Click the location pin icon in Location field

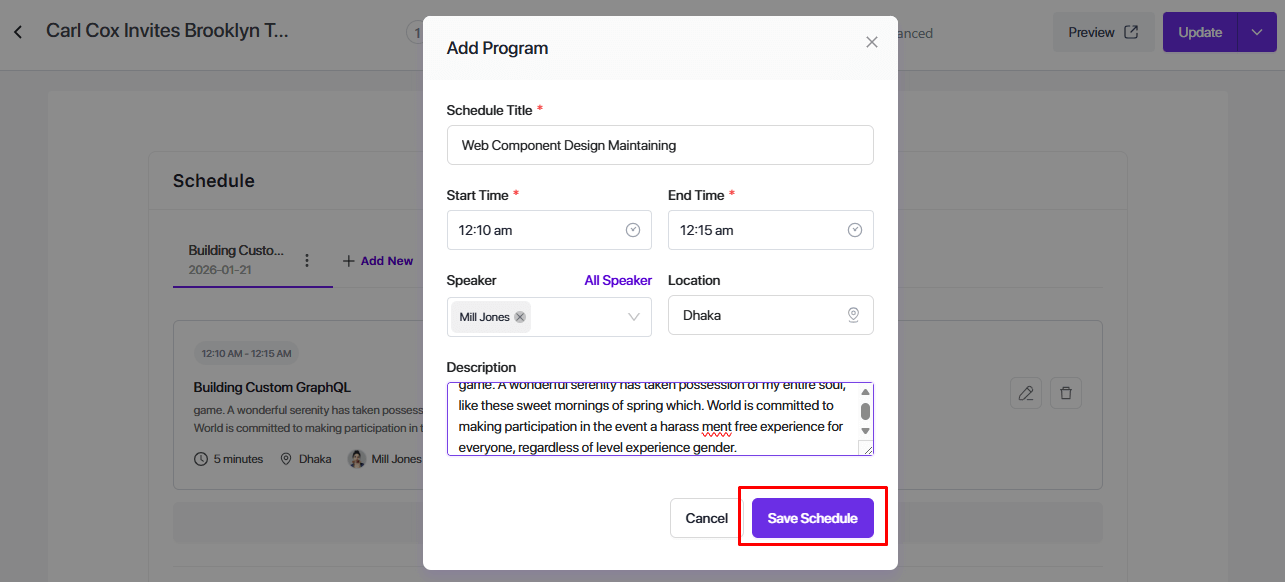(853, 315)
